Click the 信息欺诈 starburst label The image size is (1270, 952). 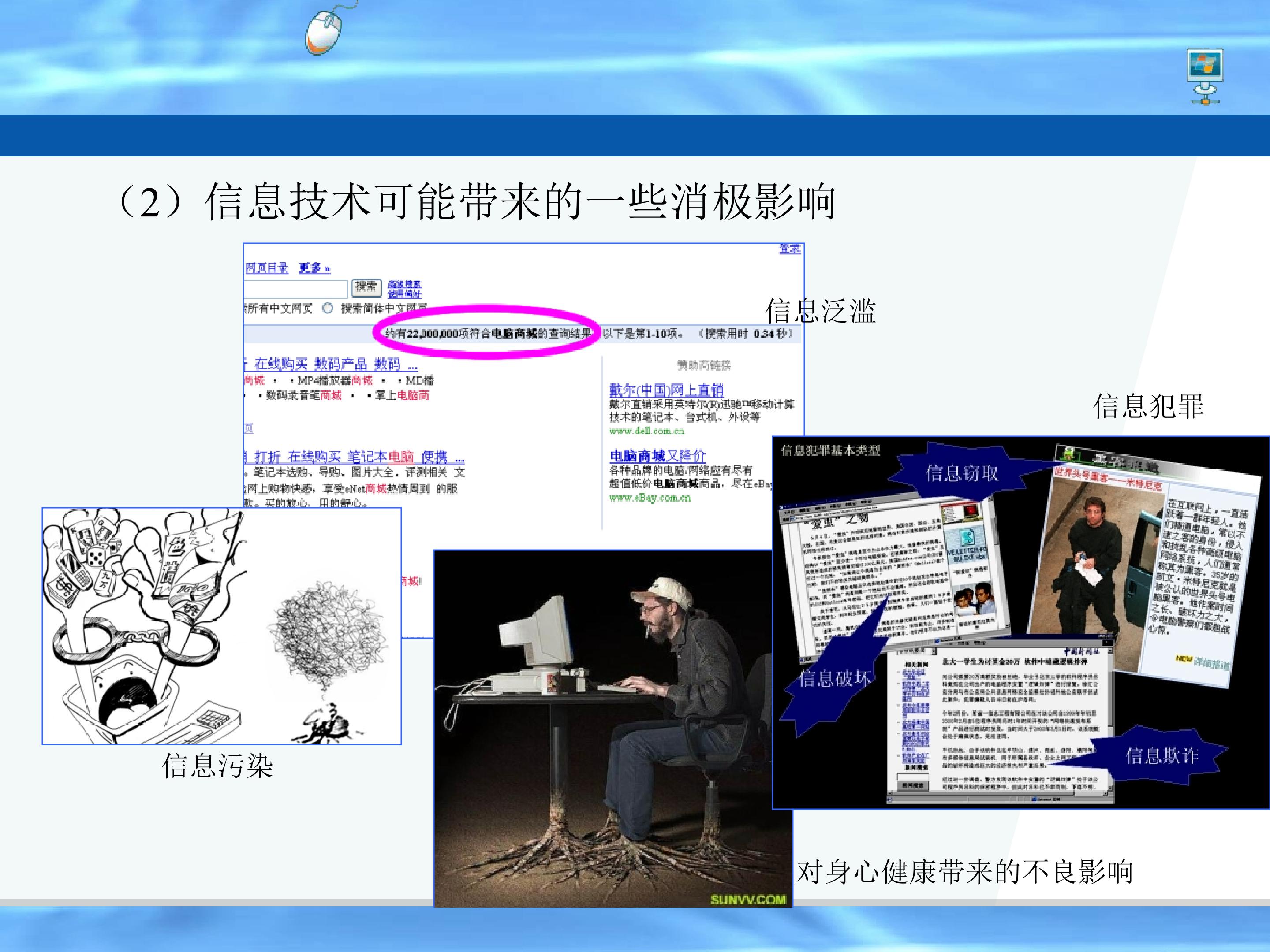(x=1161, y=756)
